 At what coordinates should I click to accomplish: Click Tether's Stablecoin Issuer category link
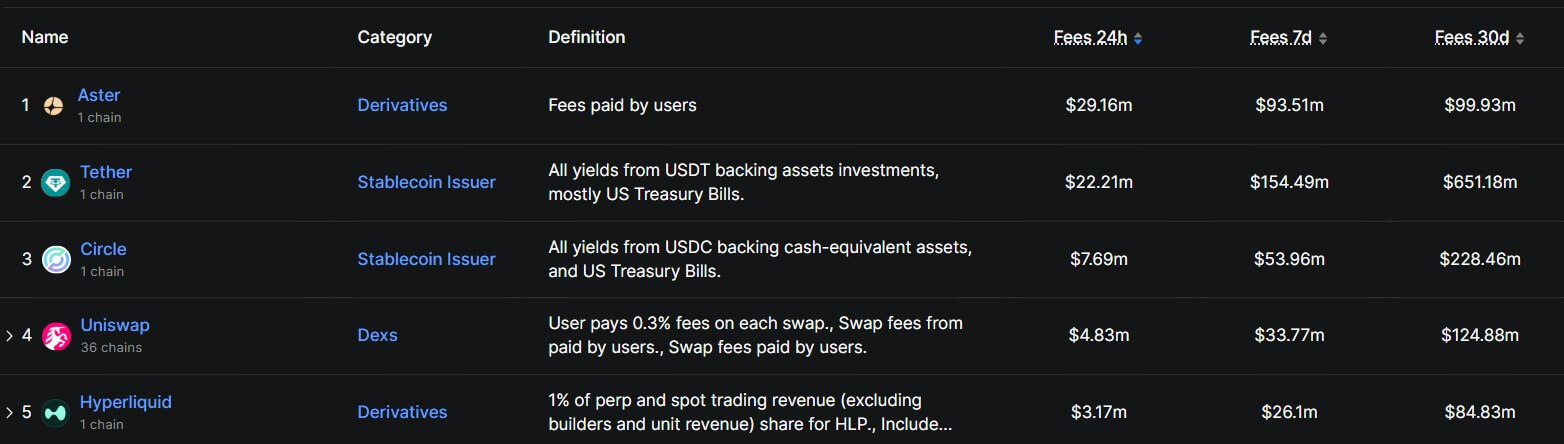click(x=426, y=182)
